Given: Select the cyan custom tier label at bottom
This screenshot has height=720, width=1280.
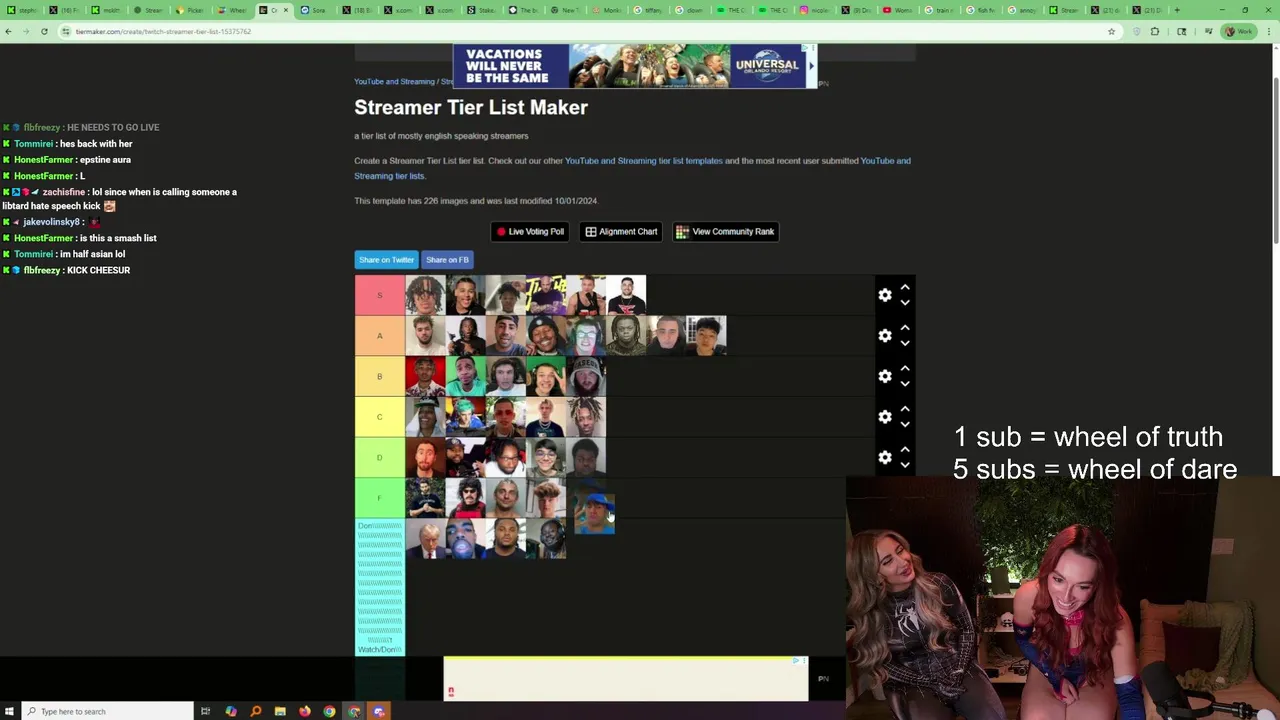Looking at the screenshot, I should click(x=379, y=587).
